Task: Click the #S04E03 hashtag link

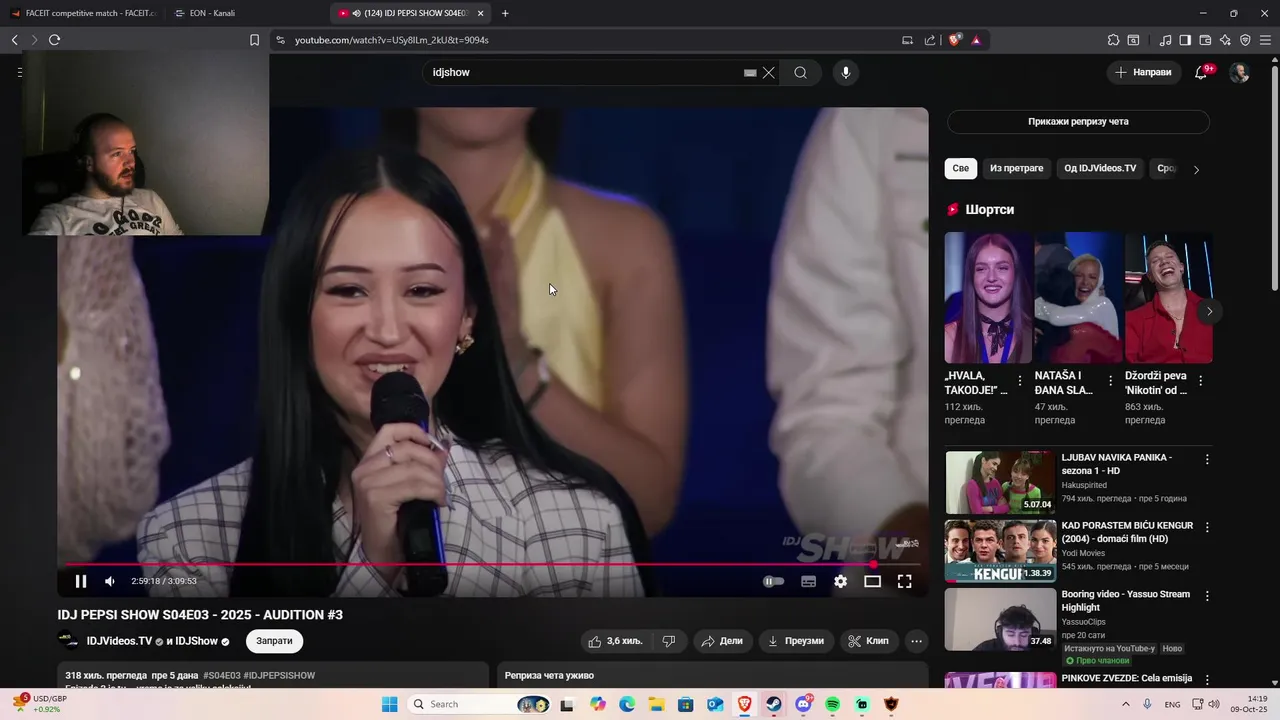Action: coord(221,676)
